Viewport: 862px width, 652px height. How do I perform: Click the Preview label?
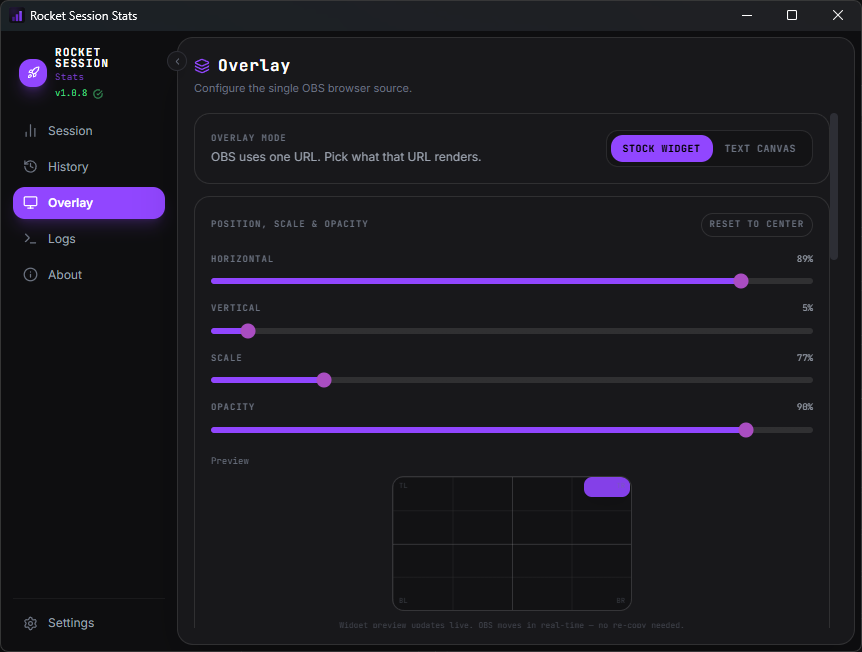pyautogui.click(x=230, y=461)
